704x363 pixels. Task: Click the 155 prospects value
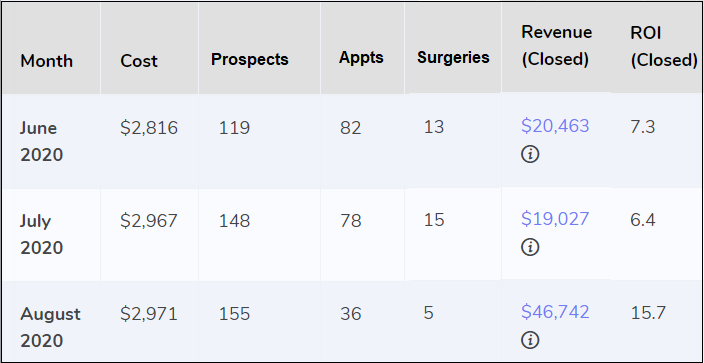(x=234, y=314)
